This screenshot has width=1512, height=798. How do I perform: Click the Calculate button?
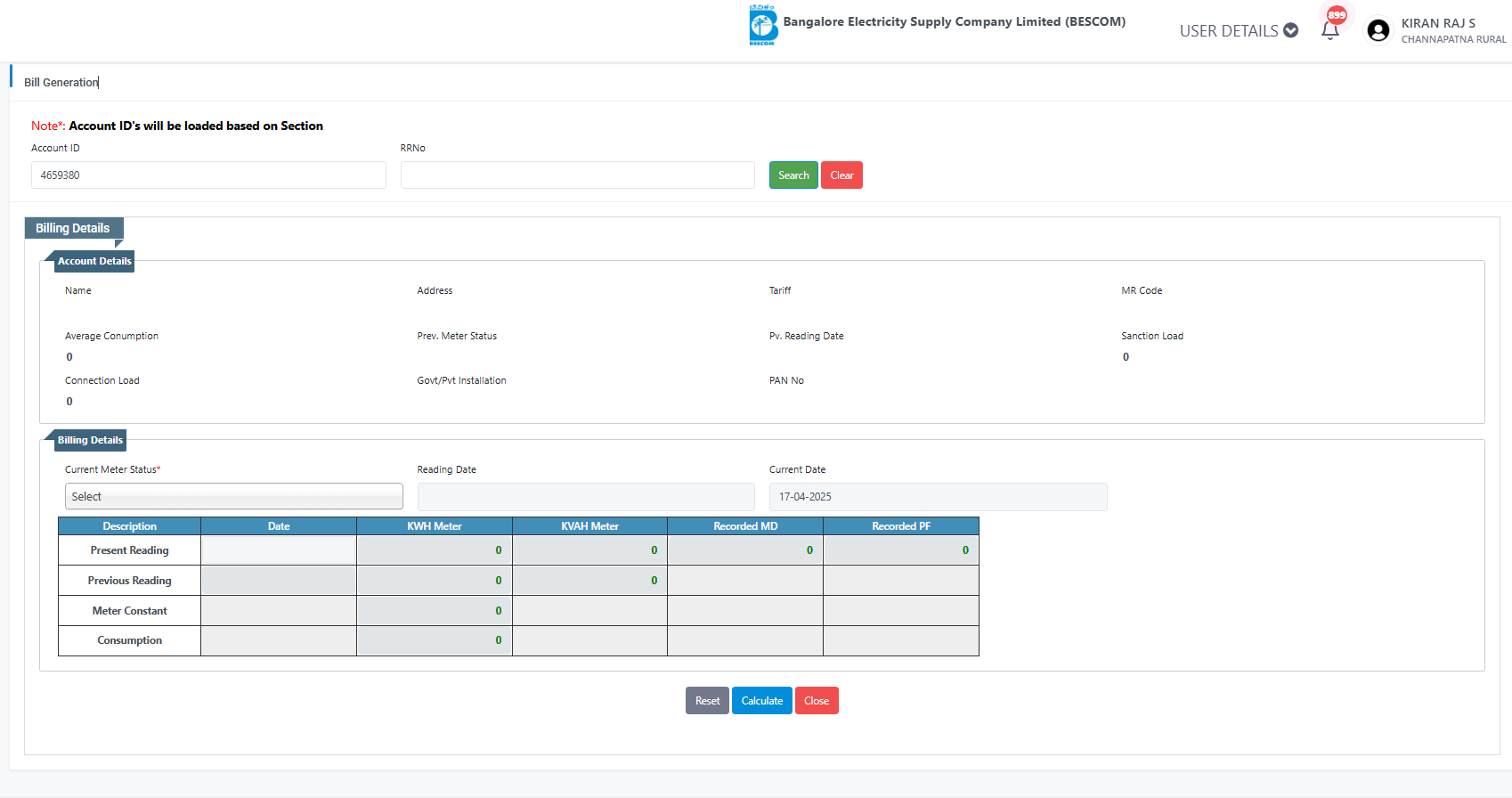coord(762,701)
